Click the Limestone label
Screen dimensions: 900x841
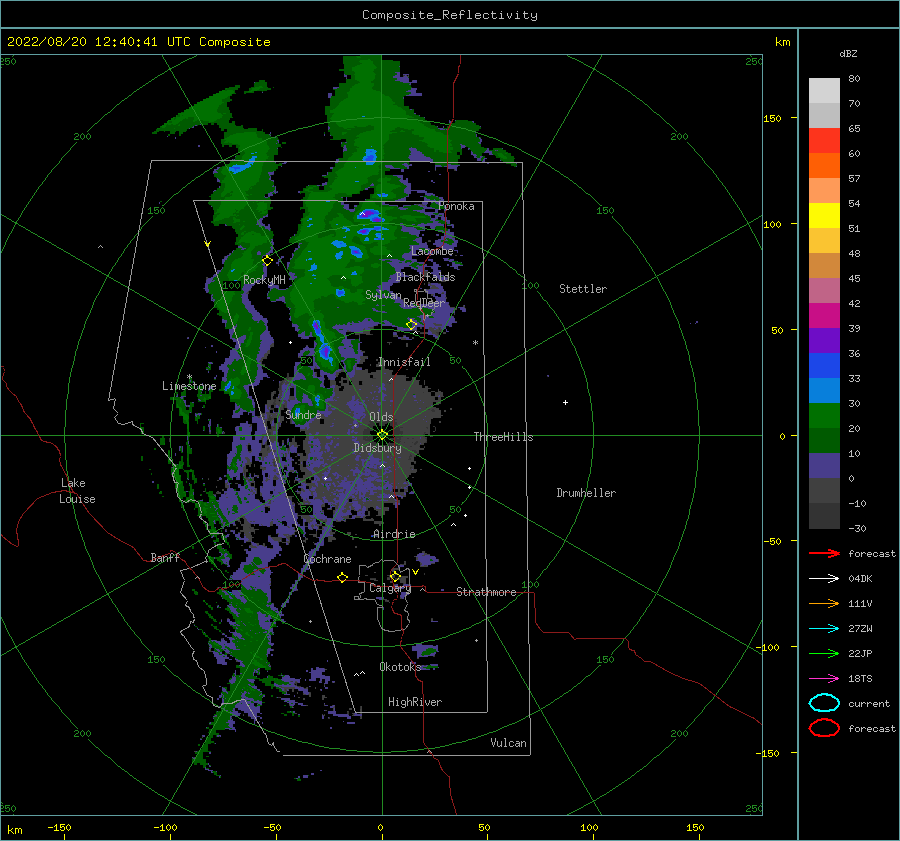click(189, 386)
